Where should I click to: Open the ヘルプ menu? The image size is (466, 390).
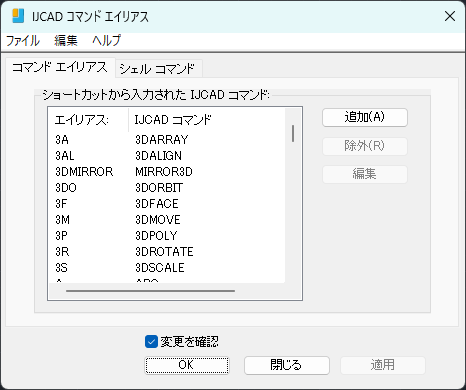pos(106,41)
